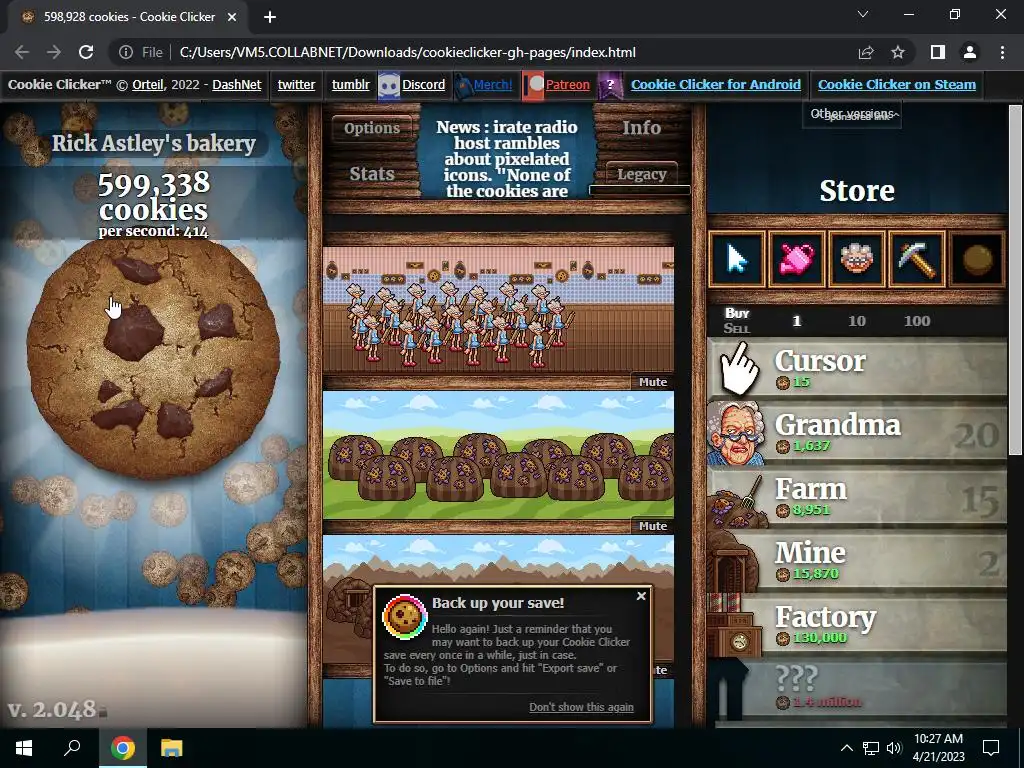Open a new browser tab

pyautogui.click(x=270, y=17)
